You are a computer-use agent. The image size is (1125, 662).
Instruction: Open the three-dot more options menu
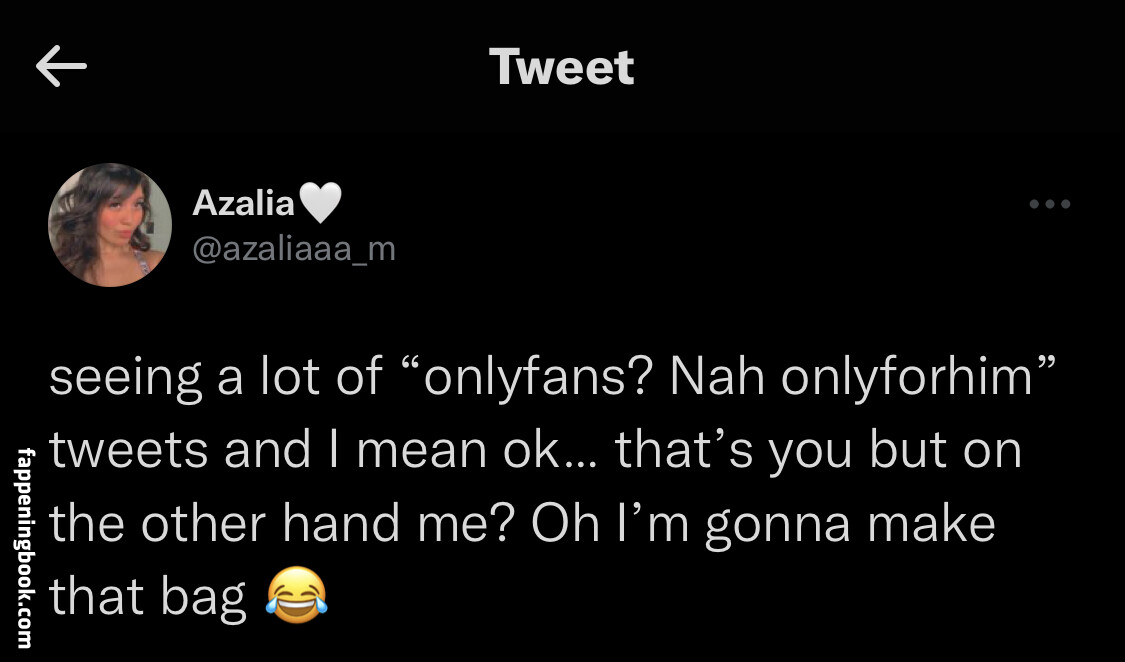(x=1050, y=204)
